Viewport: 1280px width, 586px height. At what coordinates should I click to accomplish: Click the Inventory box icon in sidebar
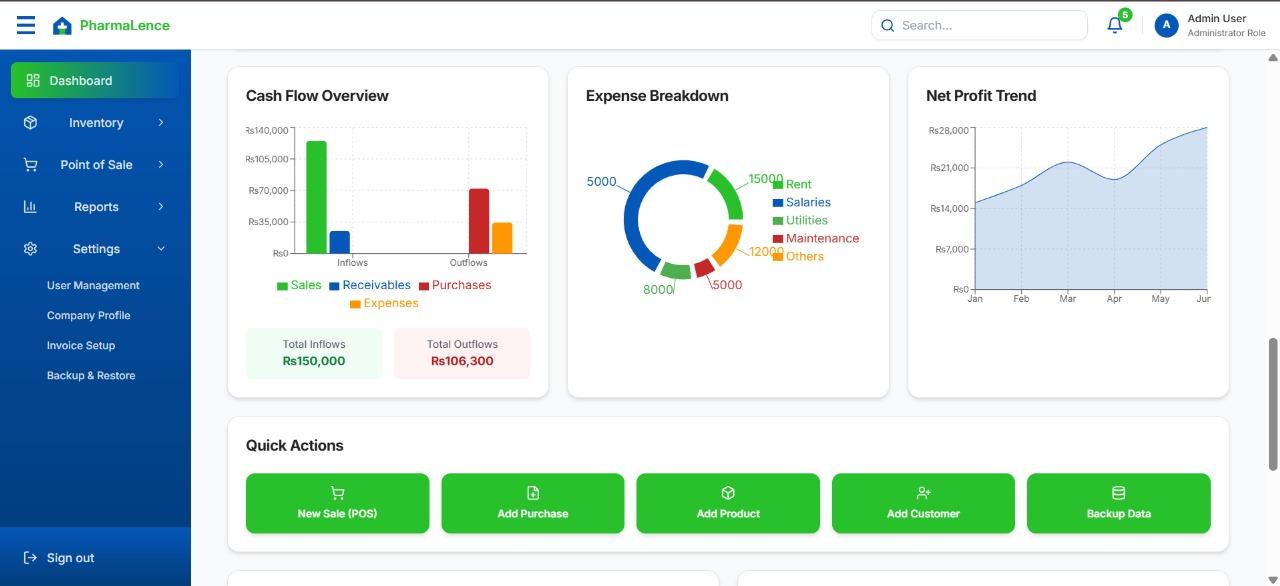pyautogui.click(x=31, y=123)
